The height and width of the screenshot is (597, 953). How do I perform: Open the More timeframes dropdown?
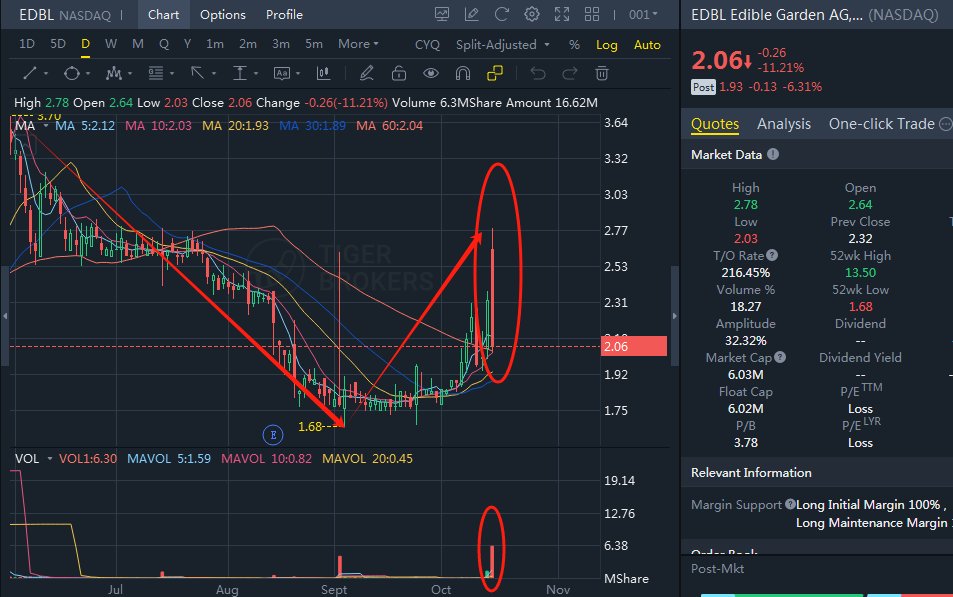coord(358,44)
